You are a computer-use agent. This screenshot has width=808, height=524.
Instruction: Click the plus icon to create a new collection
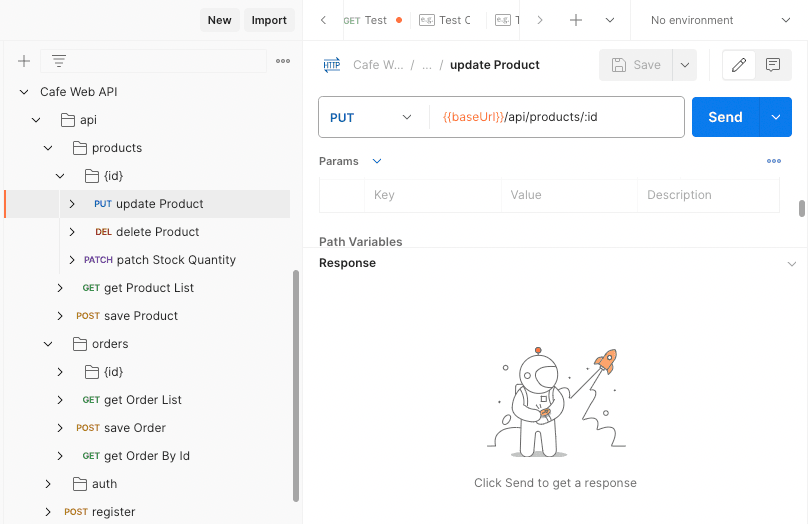[x=24, y=61]
